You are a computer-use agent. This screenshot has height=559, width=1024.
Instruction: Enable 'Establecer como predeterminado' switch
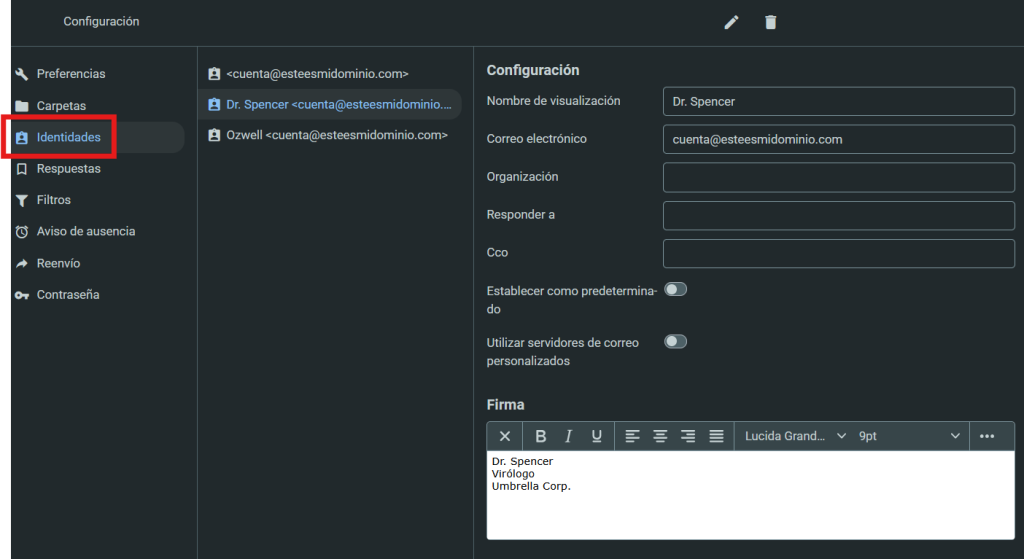tap(676, 290)
